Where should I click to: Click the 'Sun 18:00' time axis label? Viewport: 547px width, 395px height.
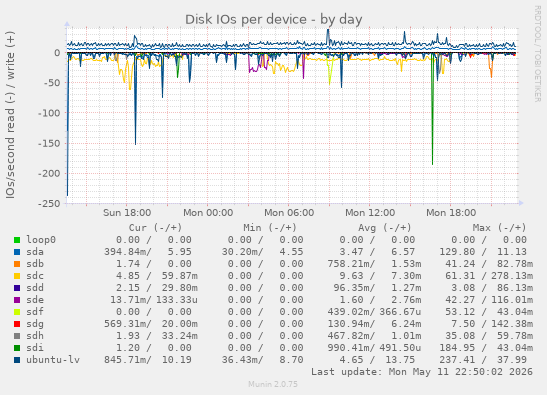click(127, 213)
